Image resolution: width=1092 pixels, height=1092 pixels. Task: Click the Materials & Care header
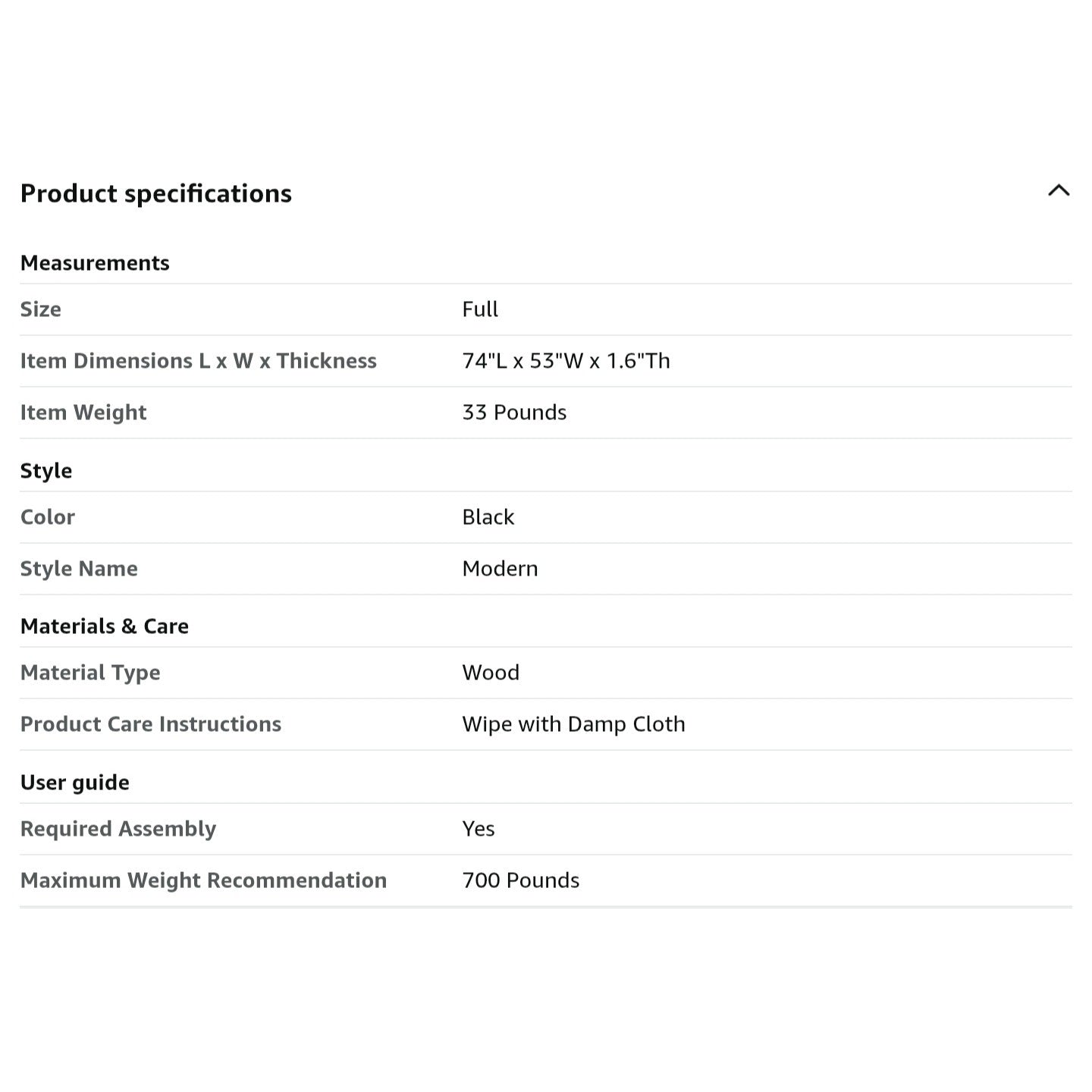point(105,626)
